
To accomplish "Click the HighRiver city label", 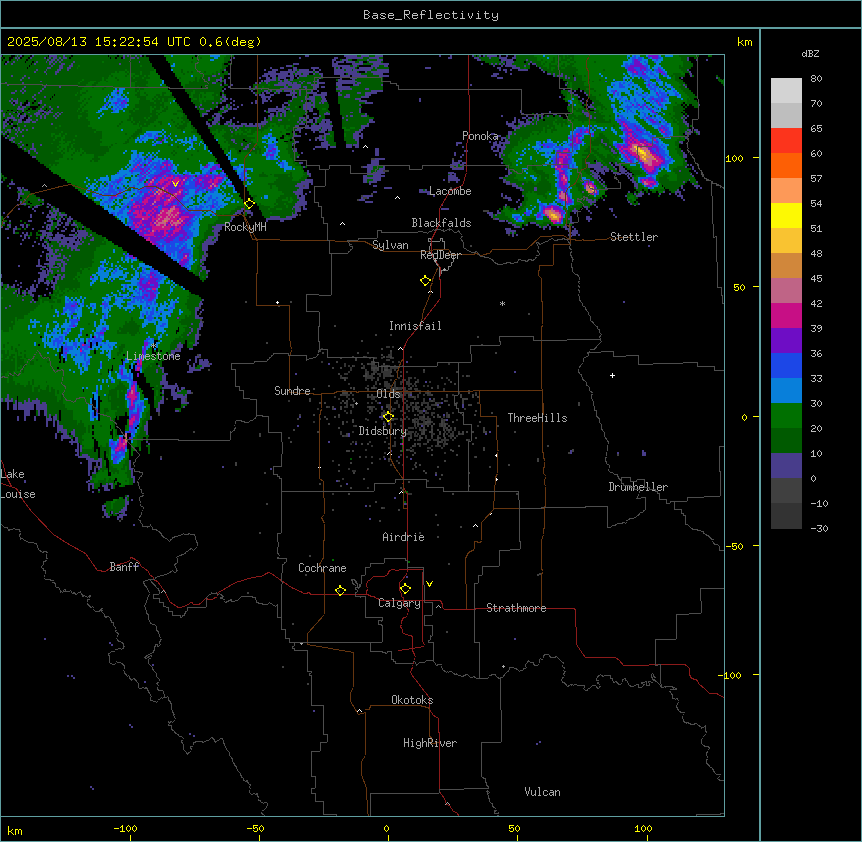I will point(430,743).
